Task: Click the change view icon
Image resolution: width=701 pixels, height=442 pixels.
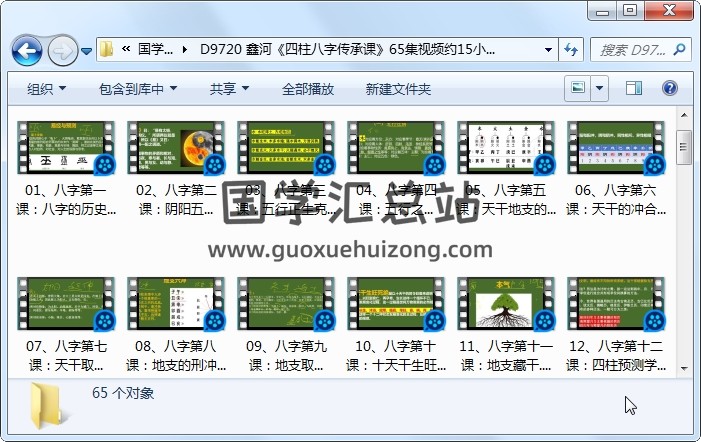Action: click(578, 88)
